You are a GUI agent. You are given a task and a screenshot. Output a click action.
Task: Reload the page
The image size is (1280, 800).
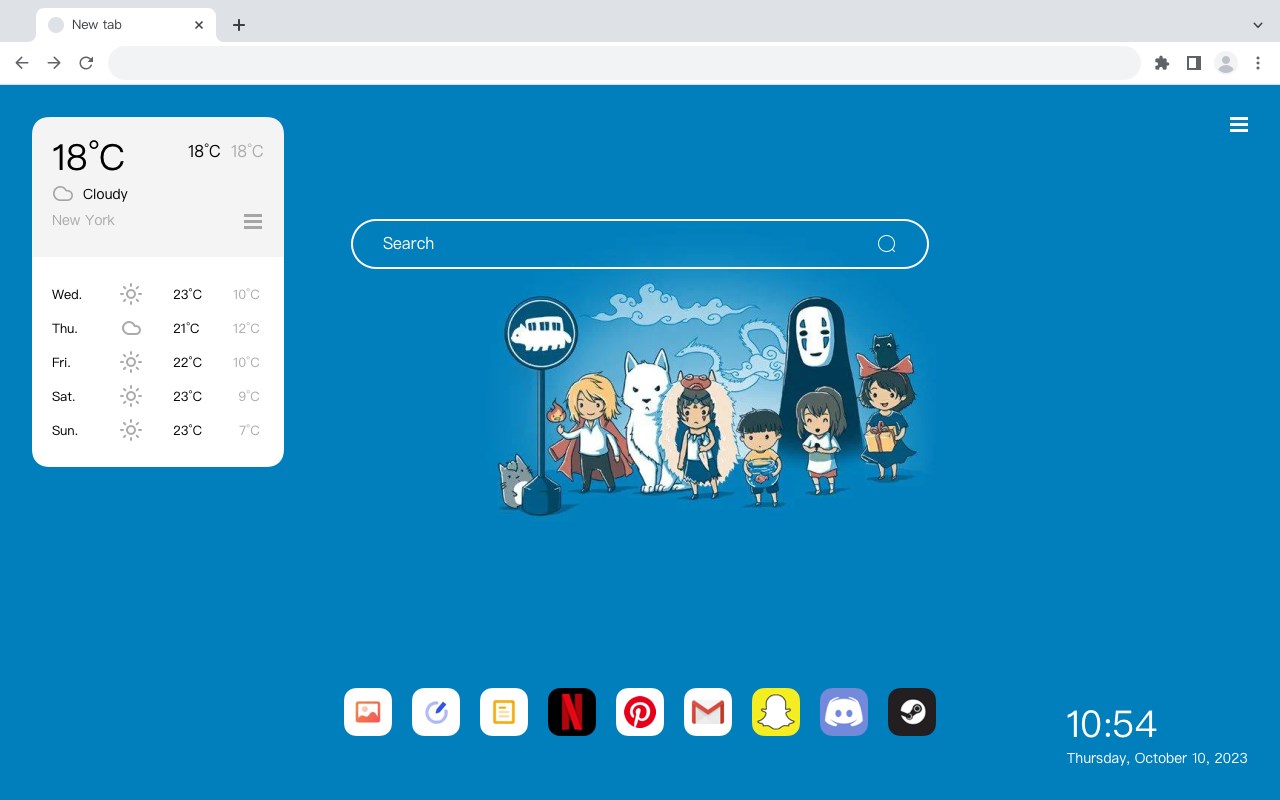point(86,63)
